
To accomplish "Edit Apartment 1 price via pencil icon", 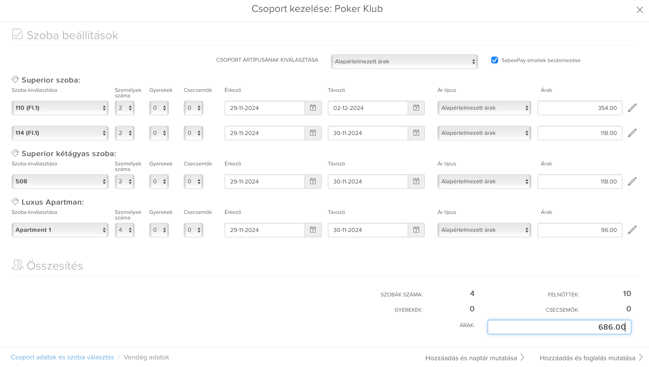I will tap(632, 230).
